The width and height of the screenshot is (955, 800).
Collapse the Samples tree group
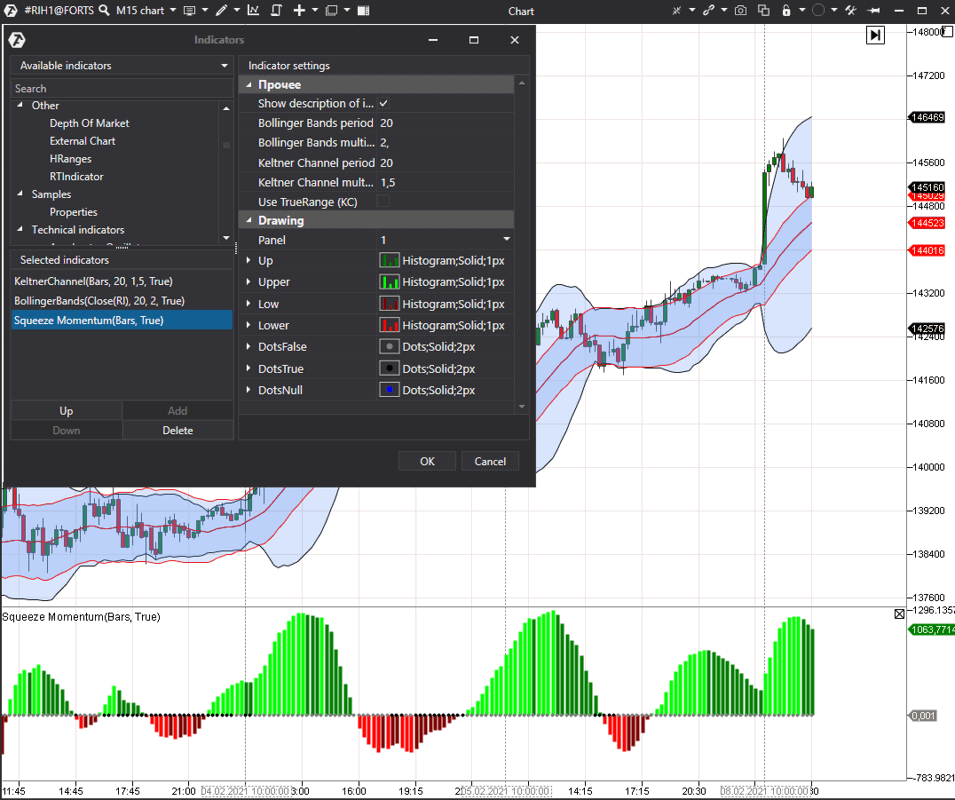pos(20,194)
